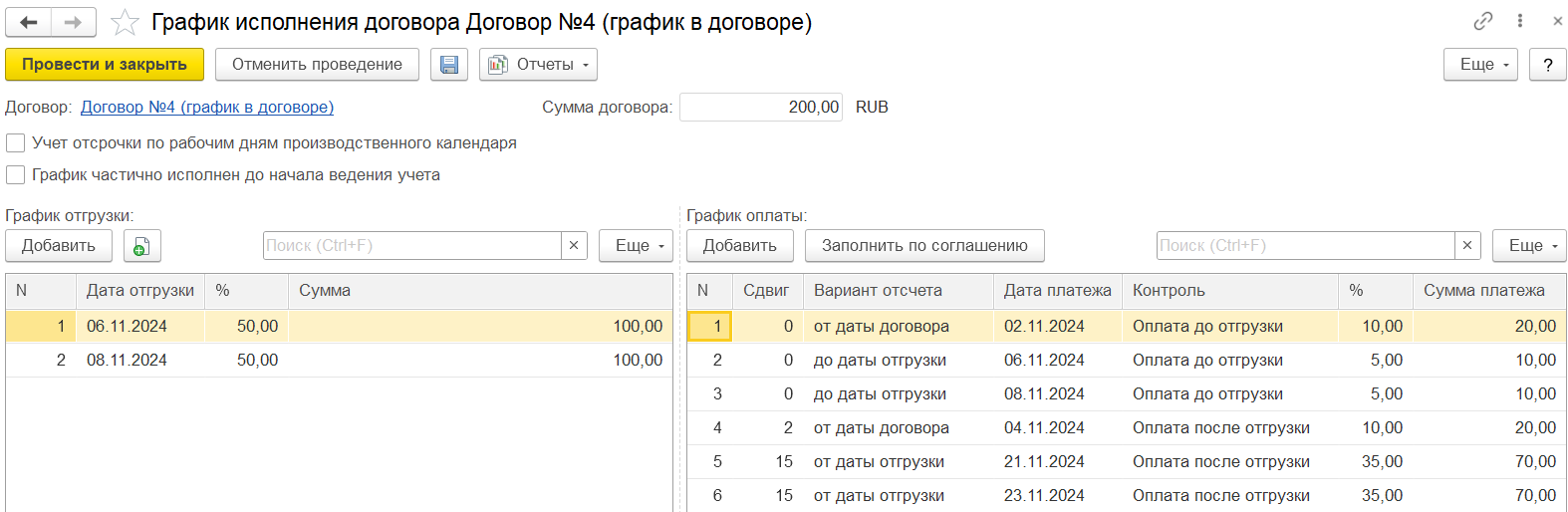Add document to favorites with star icon
1568x512 pixels.
tap(125, 22)
